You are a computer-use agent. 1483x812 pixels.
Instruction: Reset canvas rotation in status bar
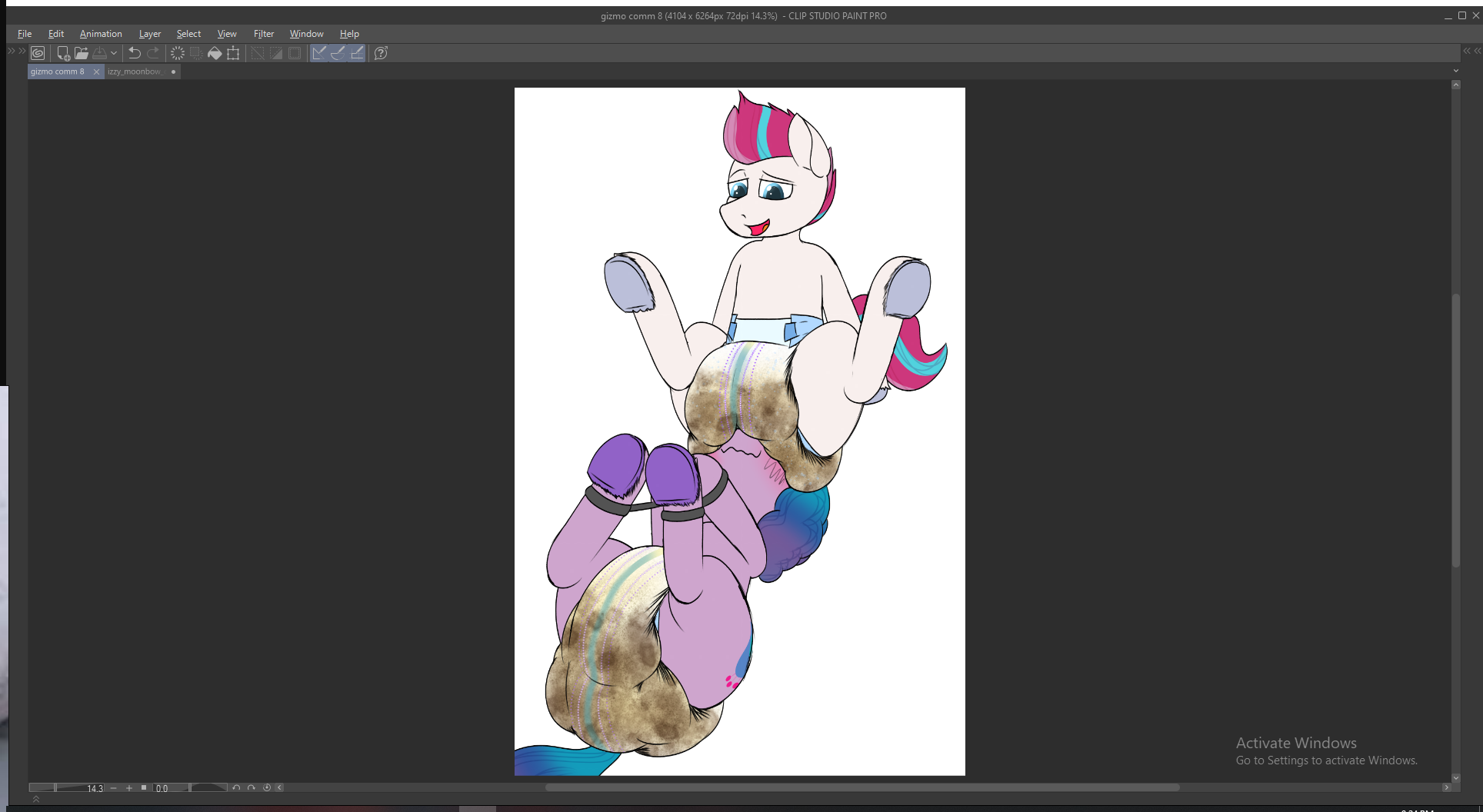pyautogui.click(x=267, y=787)
